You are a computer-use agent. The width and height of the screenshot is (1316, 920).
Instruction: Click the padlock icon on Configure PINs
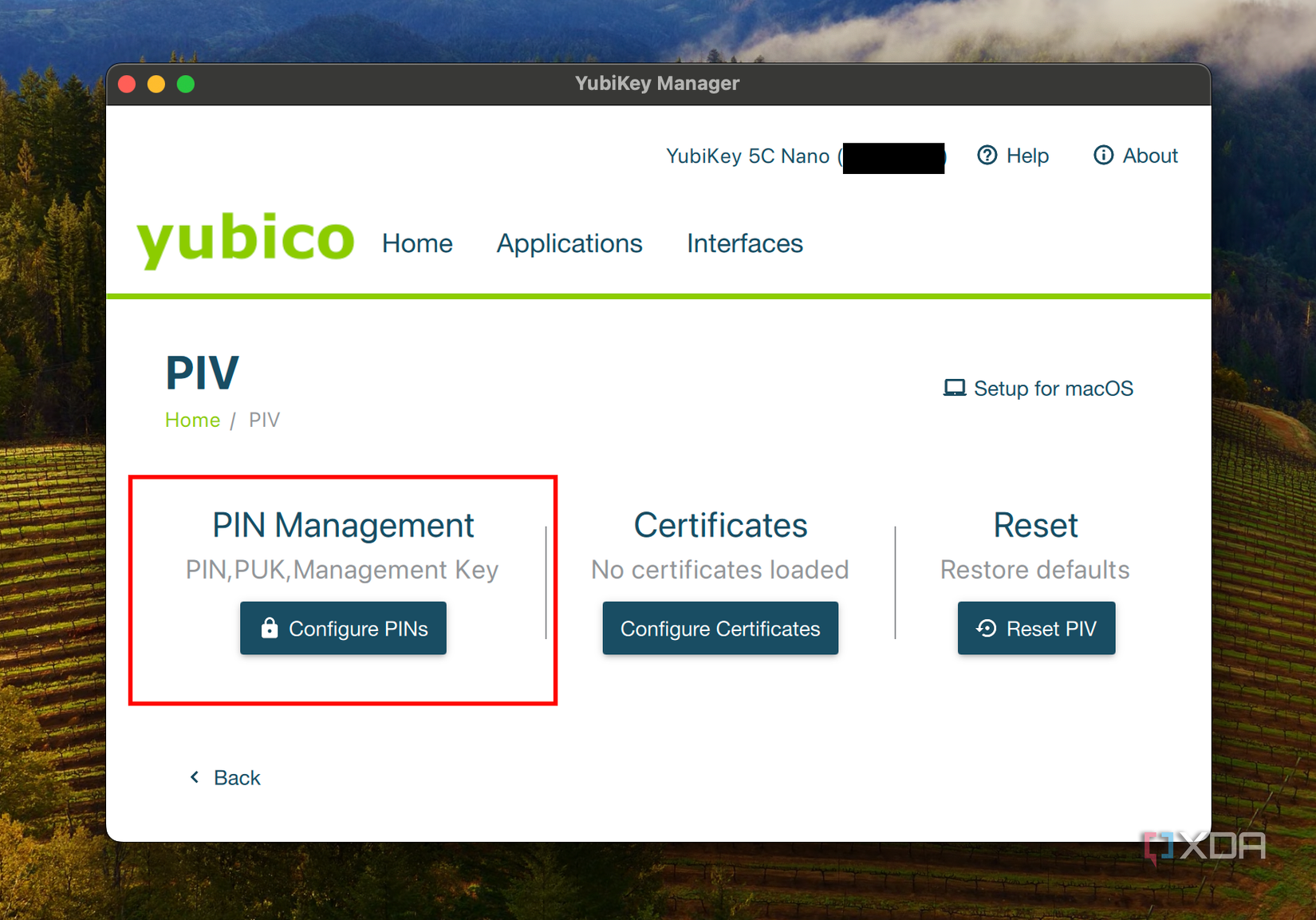click(x=271, y=628)
